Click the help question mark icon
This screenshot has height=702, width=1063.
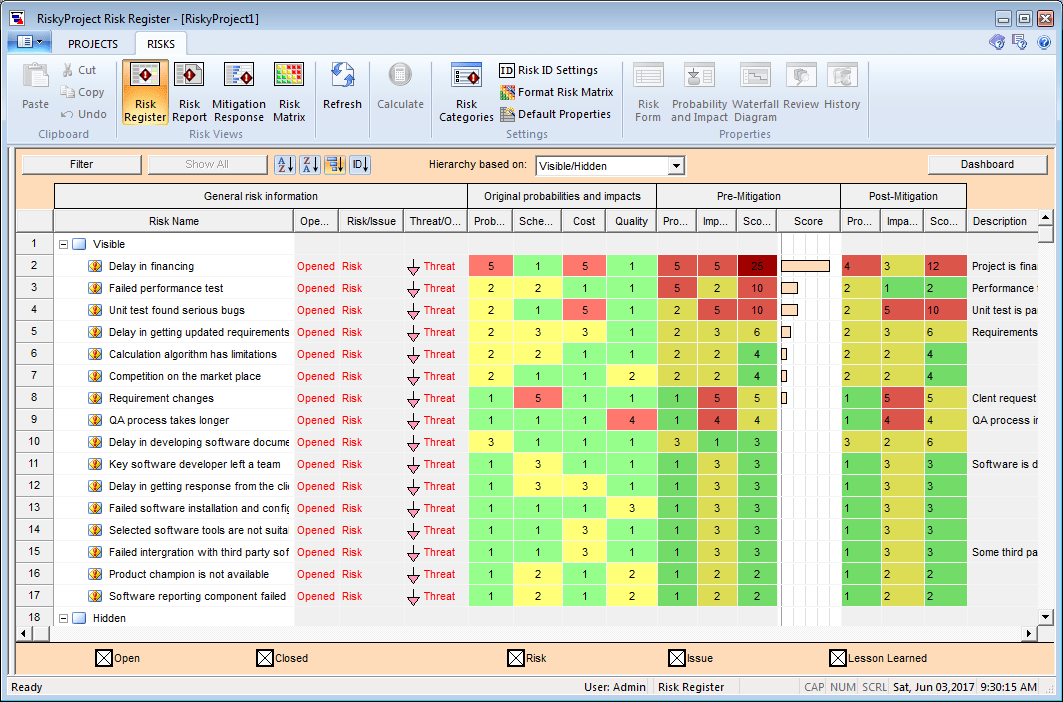(1044, 43)
